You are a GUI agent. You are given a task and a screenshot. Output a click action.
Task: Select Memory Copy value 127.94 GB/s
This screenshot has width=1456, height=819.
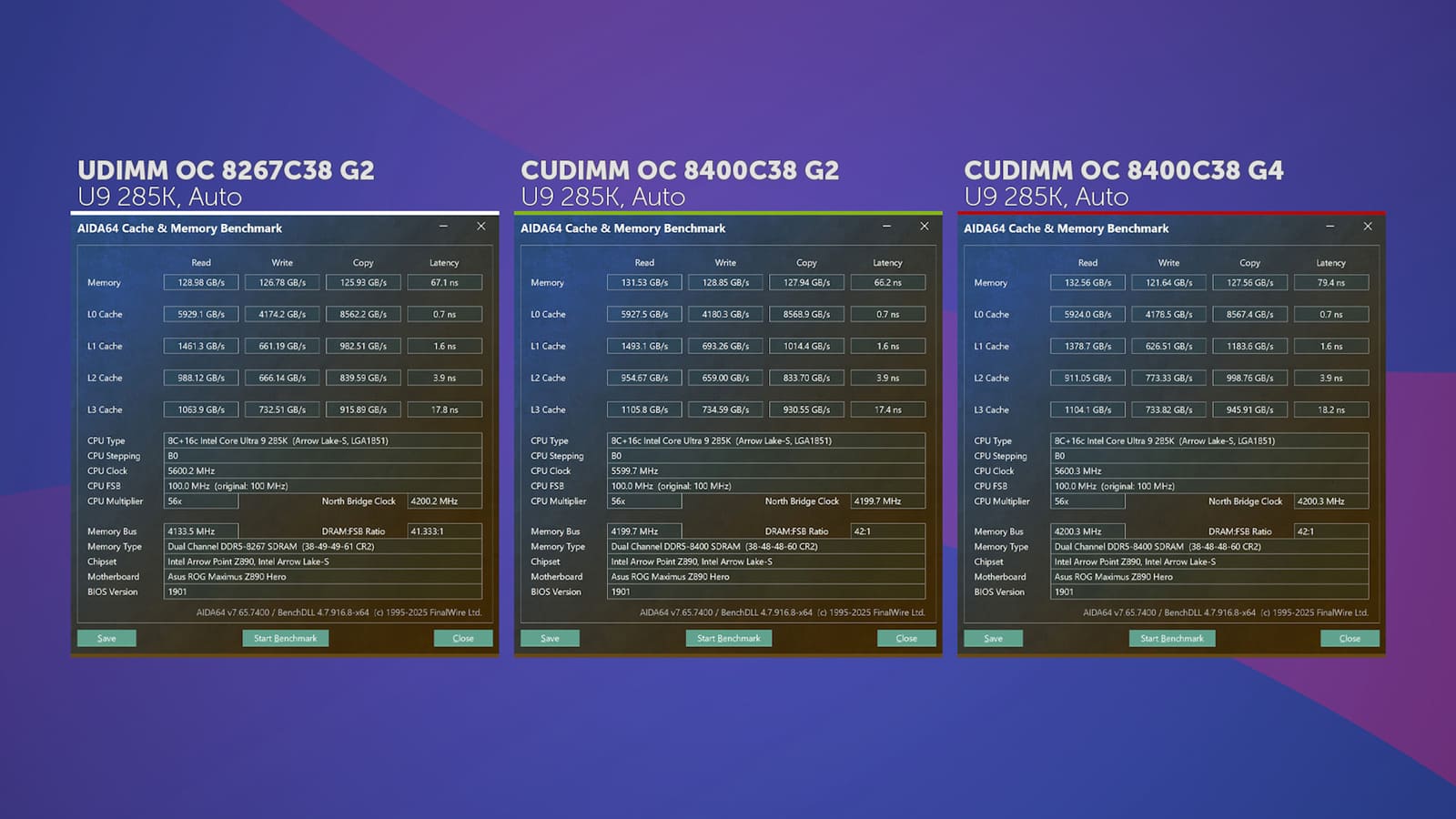[x=806, y=282]
